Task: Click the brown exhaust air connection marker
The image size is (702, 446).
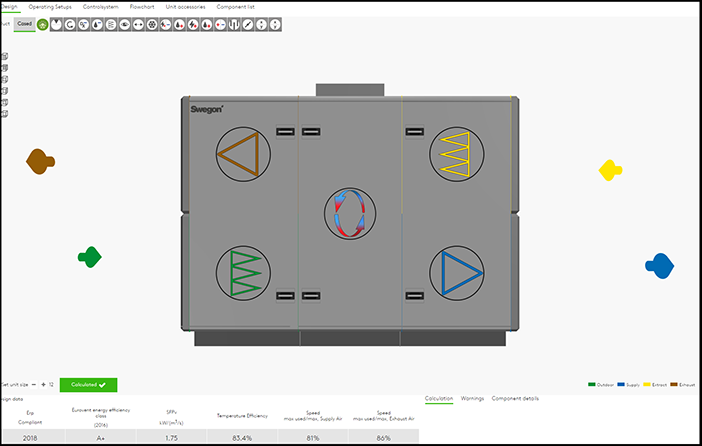Action: coord(39,160)
